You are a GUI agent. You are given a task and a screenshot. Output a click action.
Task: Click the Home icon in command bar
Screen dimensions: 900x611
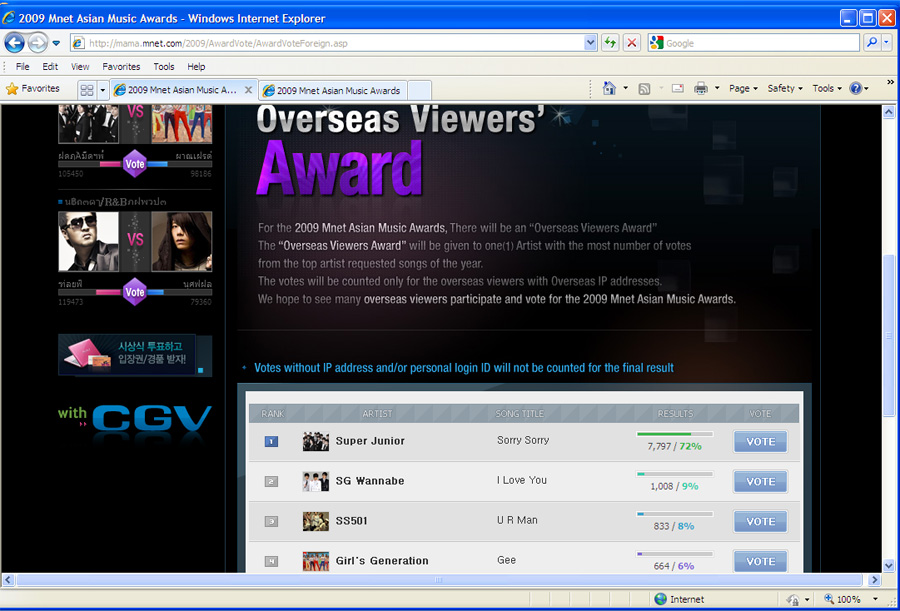pos(609,88)
